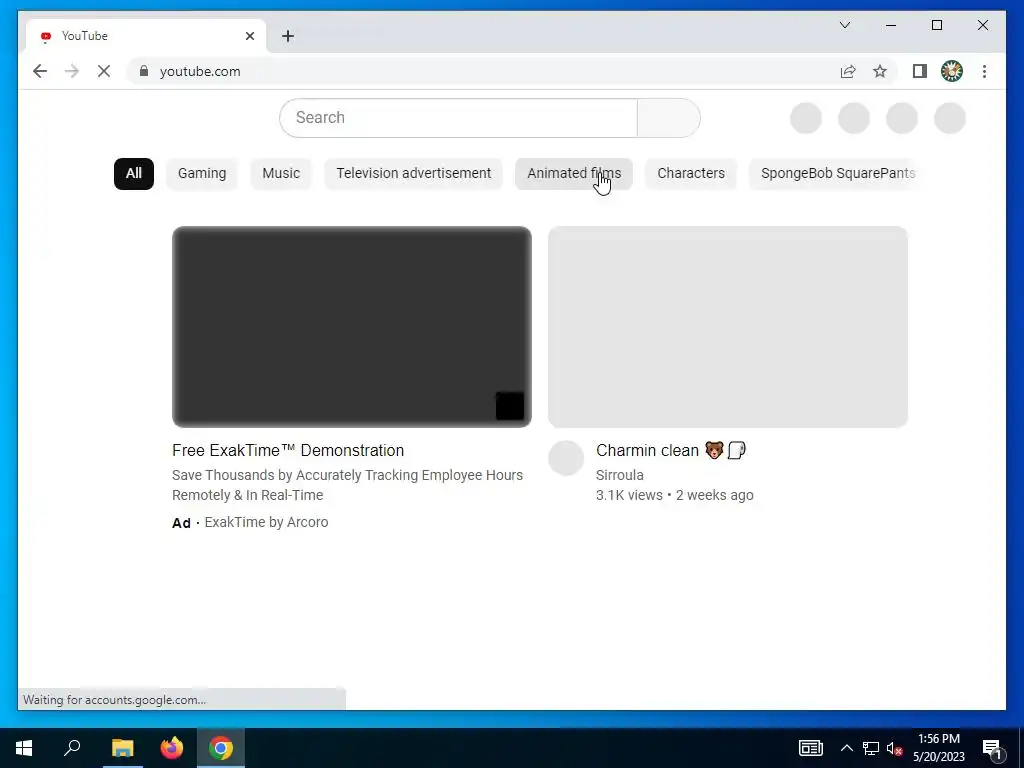Filter videos by Gaming
Image resolution: width=1024 pixels, height=768 pixels.
202,174
